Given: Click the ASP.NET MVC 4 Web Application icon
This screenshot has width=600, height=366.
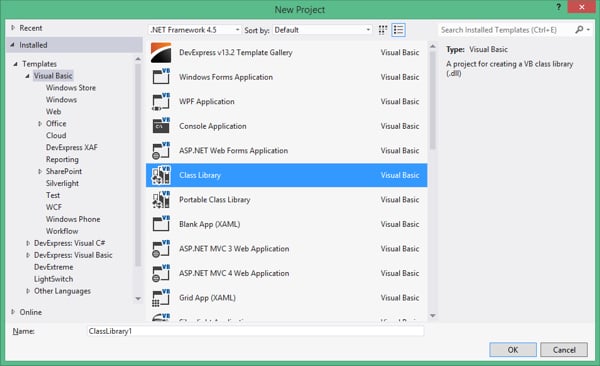Looking at the screenshot, I should click(161, 273).
